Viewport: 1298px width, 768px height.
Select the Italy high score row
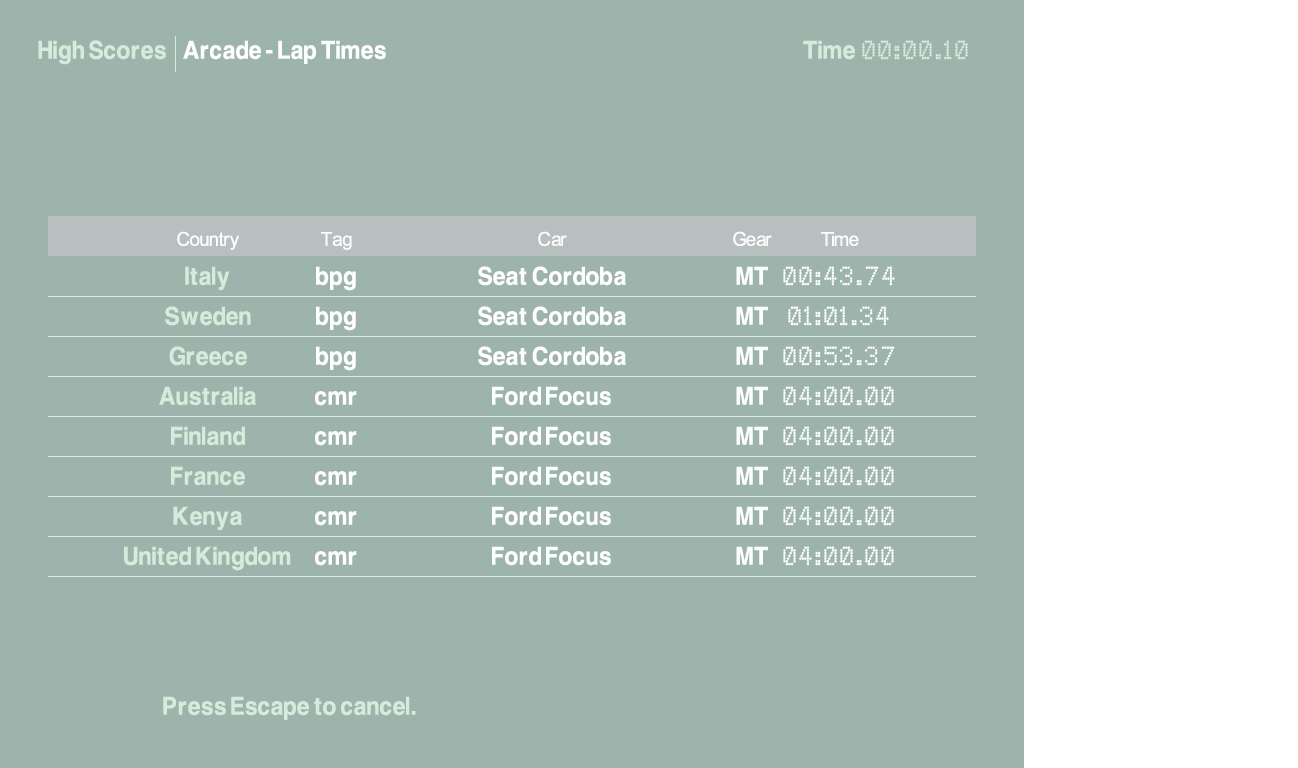tap(206, 277)
